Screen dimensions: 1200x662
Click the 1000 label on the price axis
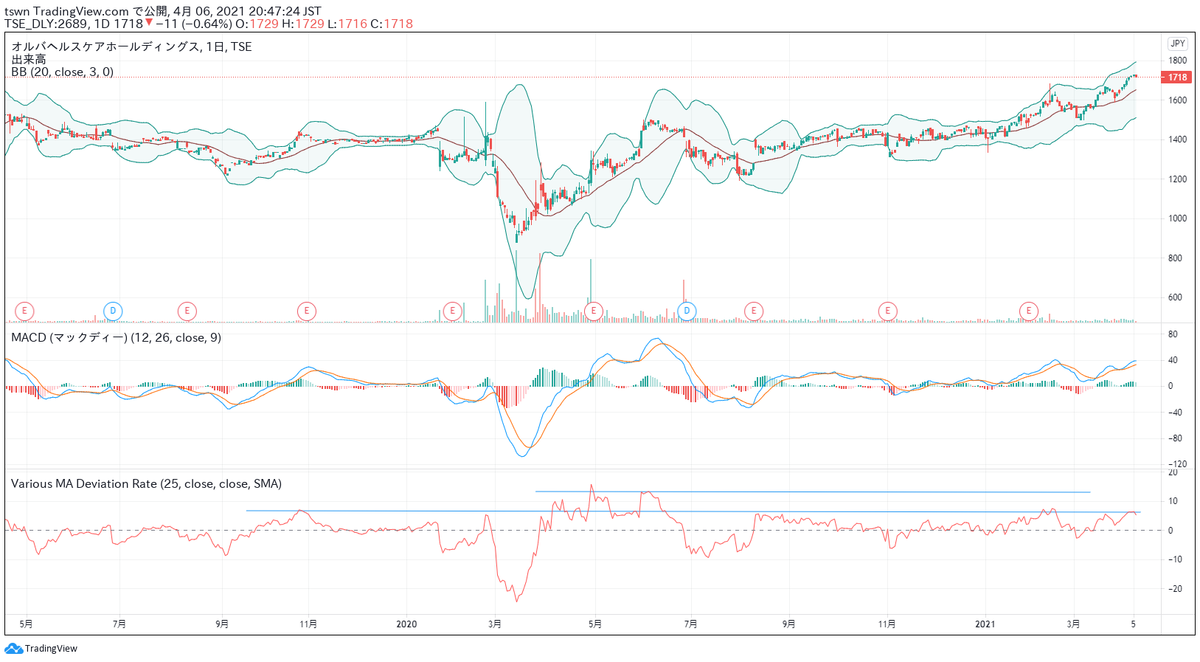[1177, 219]
